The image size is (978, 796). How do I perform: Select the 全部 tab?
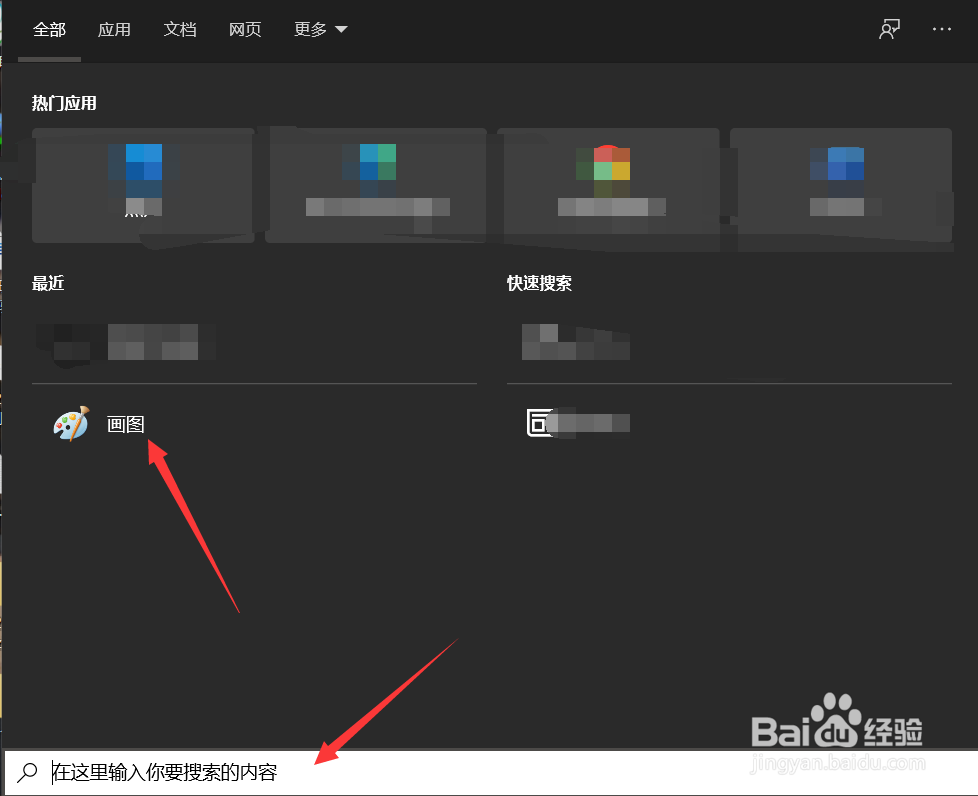coord(49,29)
